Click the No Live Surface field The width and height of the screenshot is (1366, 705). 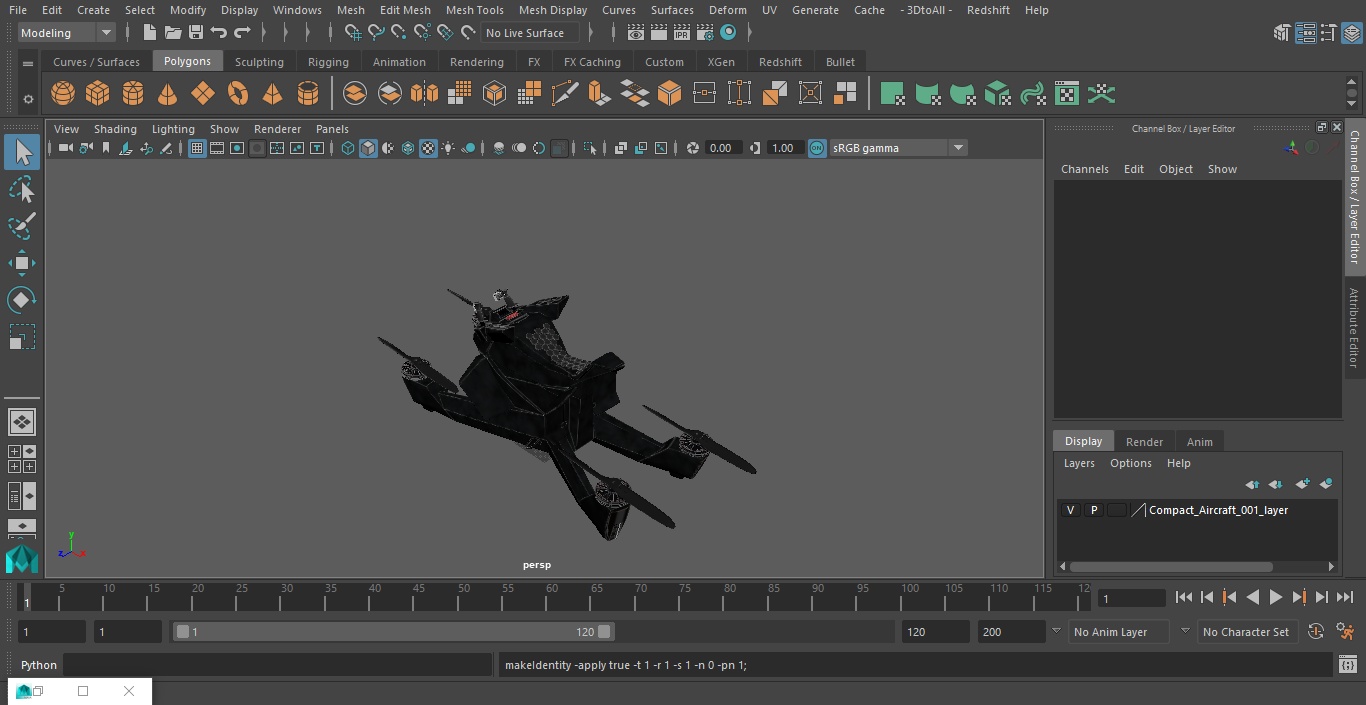(529, 33)
